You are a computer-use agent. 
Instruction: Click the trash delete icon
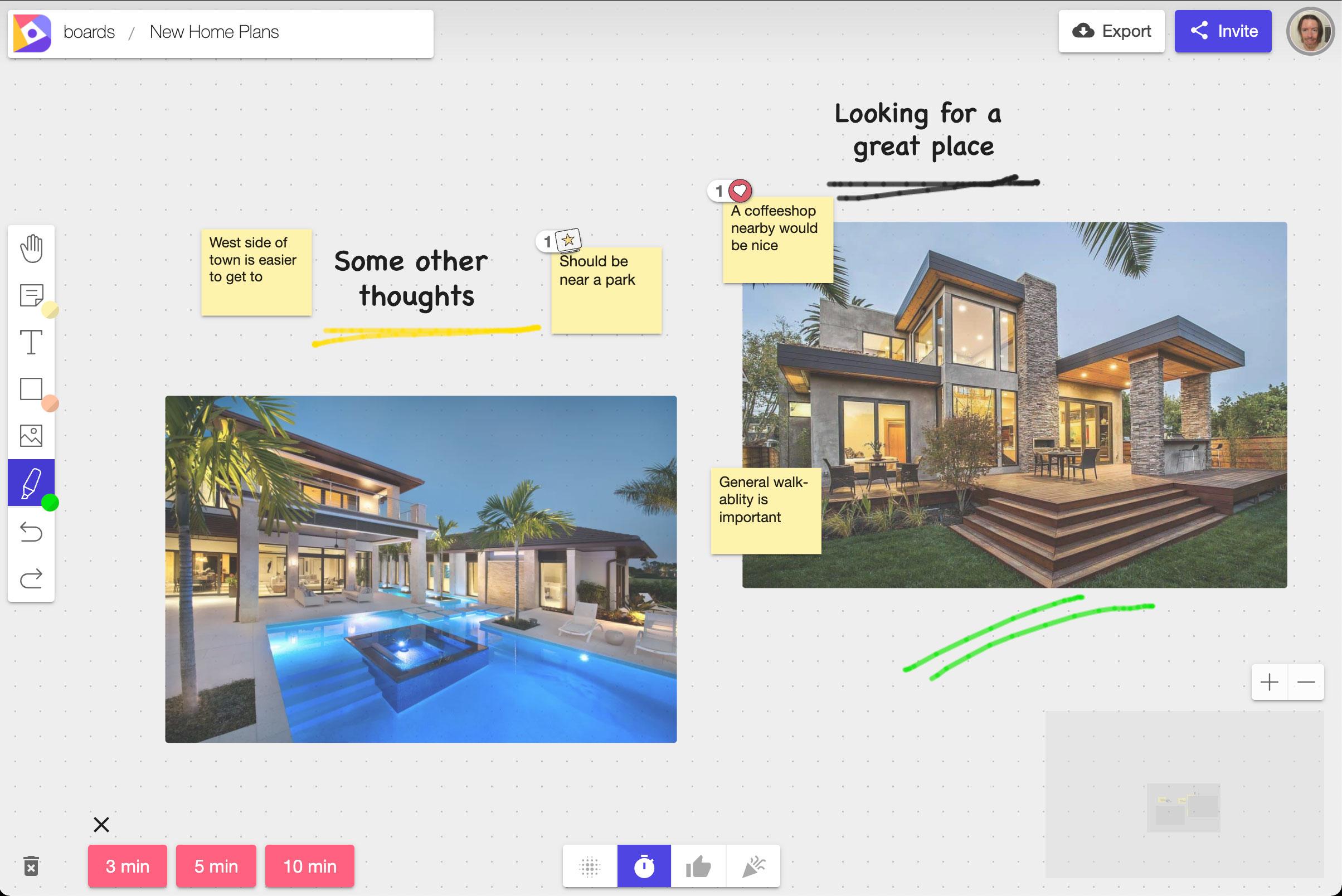click(x=31, y=866)
